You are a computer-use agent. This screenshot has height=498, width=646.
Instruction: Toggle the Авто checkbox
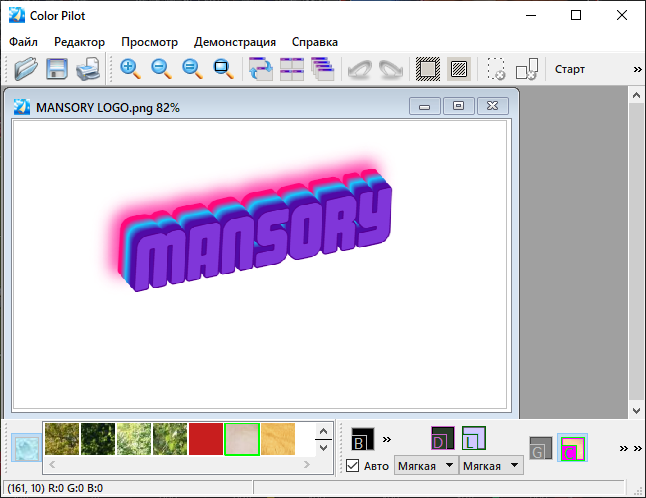point(353,466)
